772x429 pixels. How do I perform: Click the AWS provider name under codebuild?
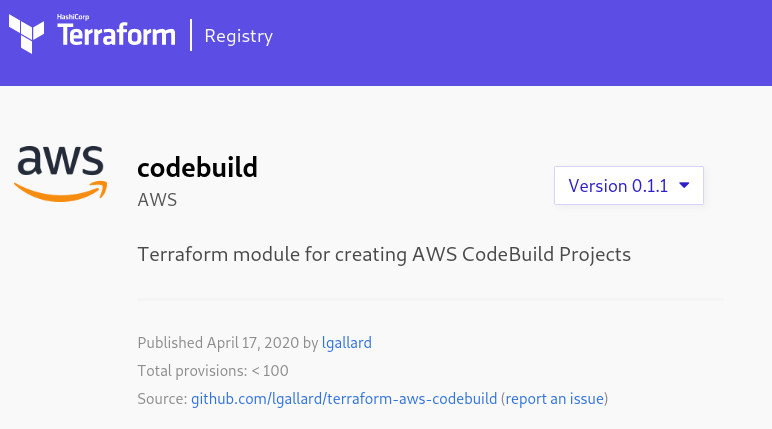coord(157,200)
